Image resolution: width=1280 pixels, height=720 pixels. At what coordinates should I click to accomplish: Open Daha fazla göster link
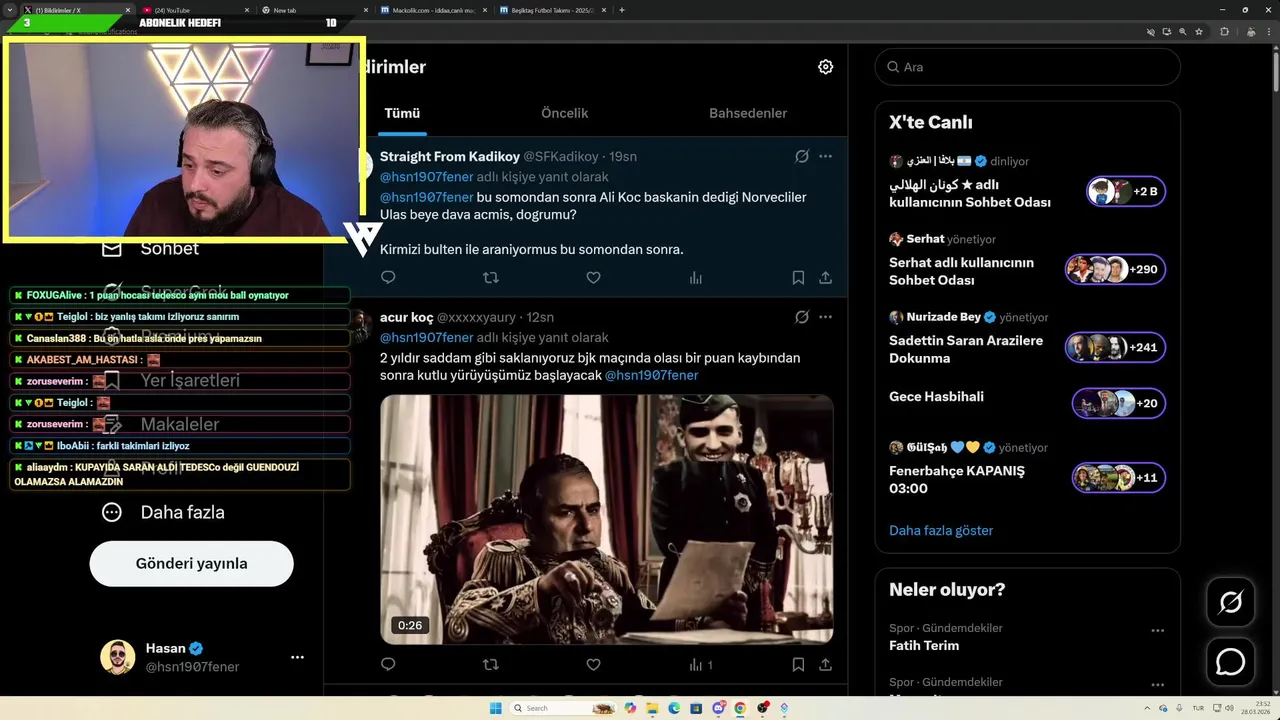pyautogui.click(x=941, y=530)
